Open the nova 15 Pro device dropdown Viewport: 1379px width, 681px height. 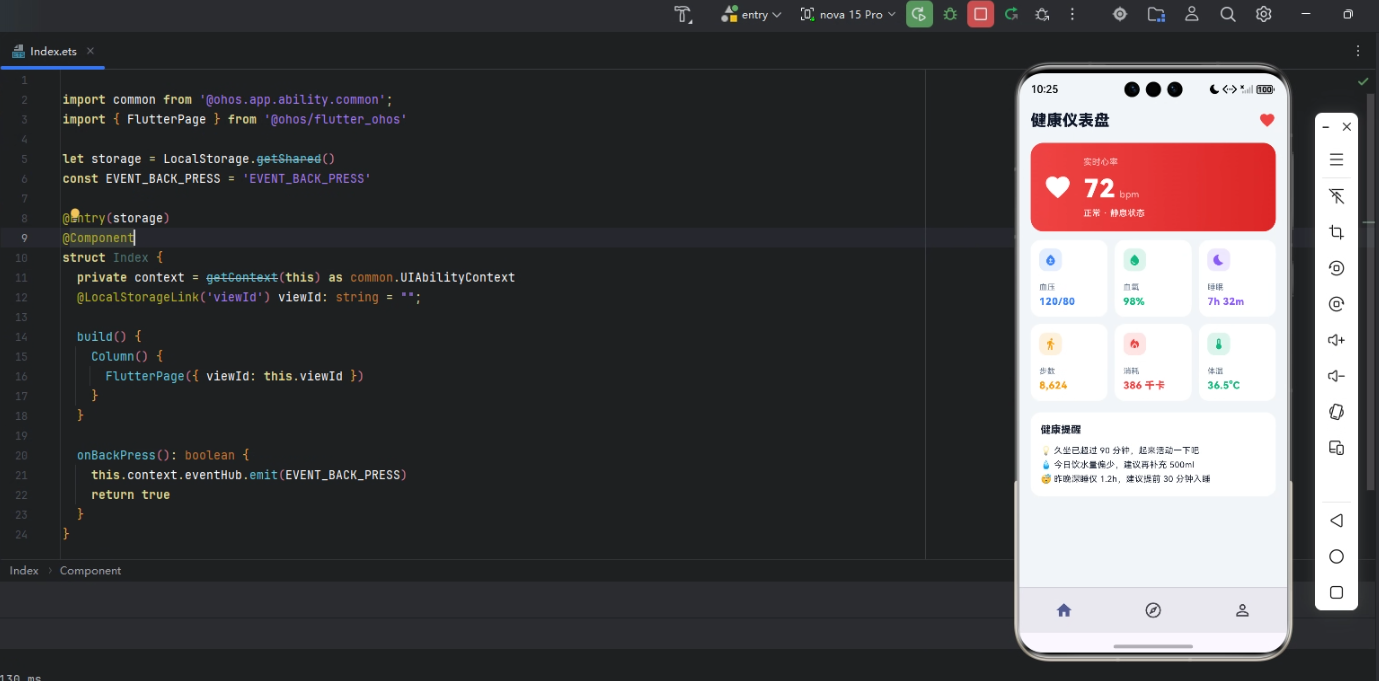[x=848, y=14]
